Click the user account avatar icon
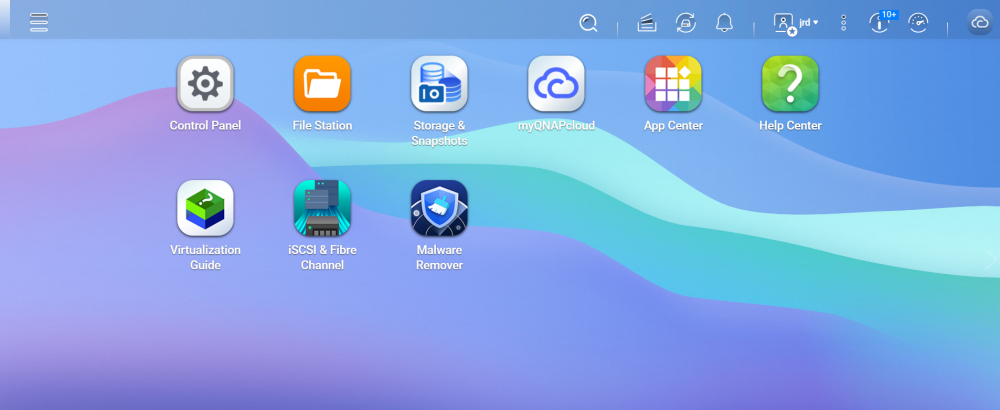This screenshot has height=410, width=1000. (784, 24)
